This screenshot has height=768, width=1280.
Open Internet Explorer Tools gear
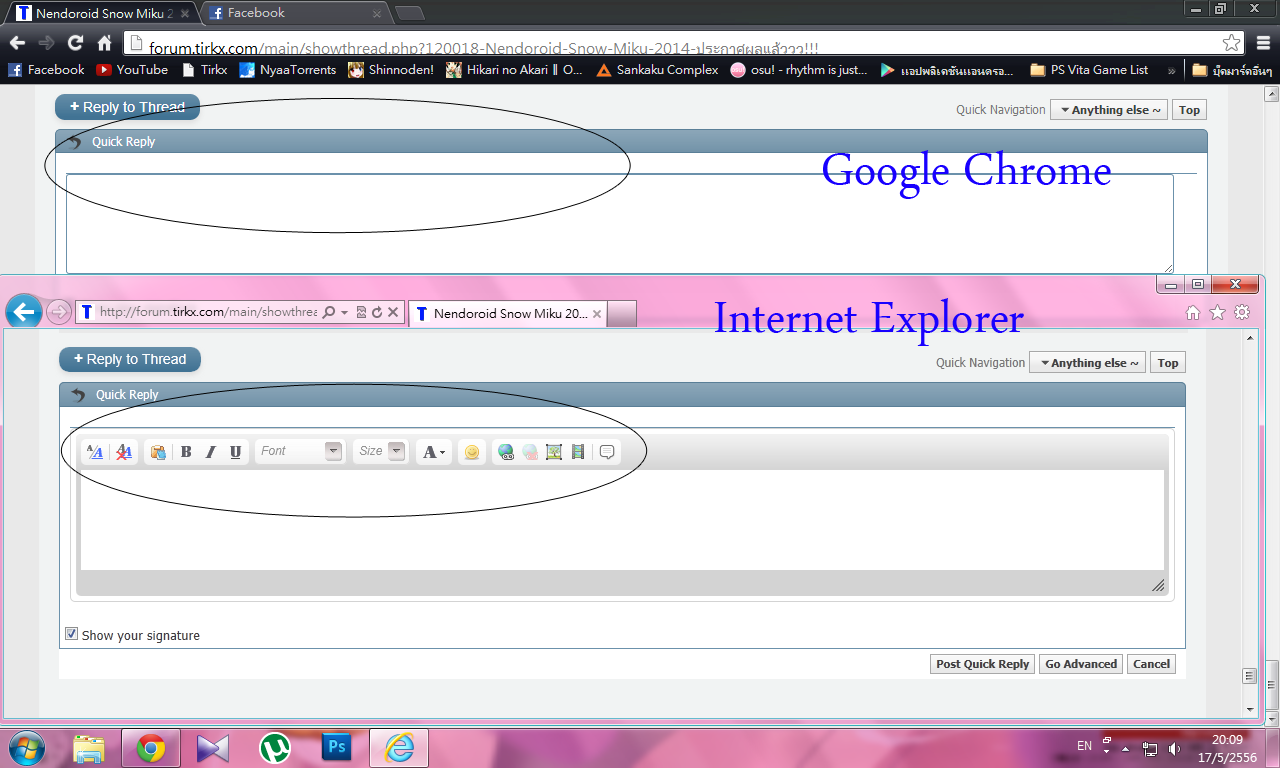click(x=1242, y=312)
